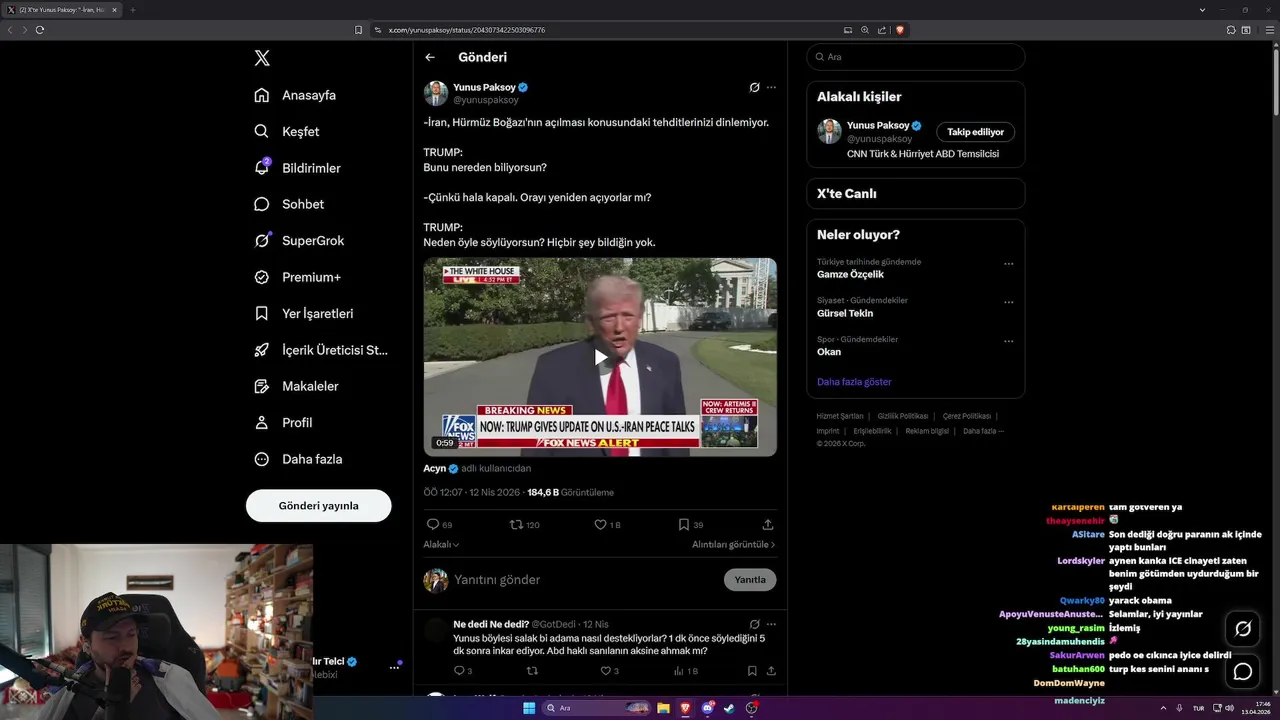Open Discord from the taskbar
Screen dimensions: 1280x720
[x=707, y=708]
